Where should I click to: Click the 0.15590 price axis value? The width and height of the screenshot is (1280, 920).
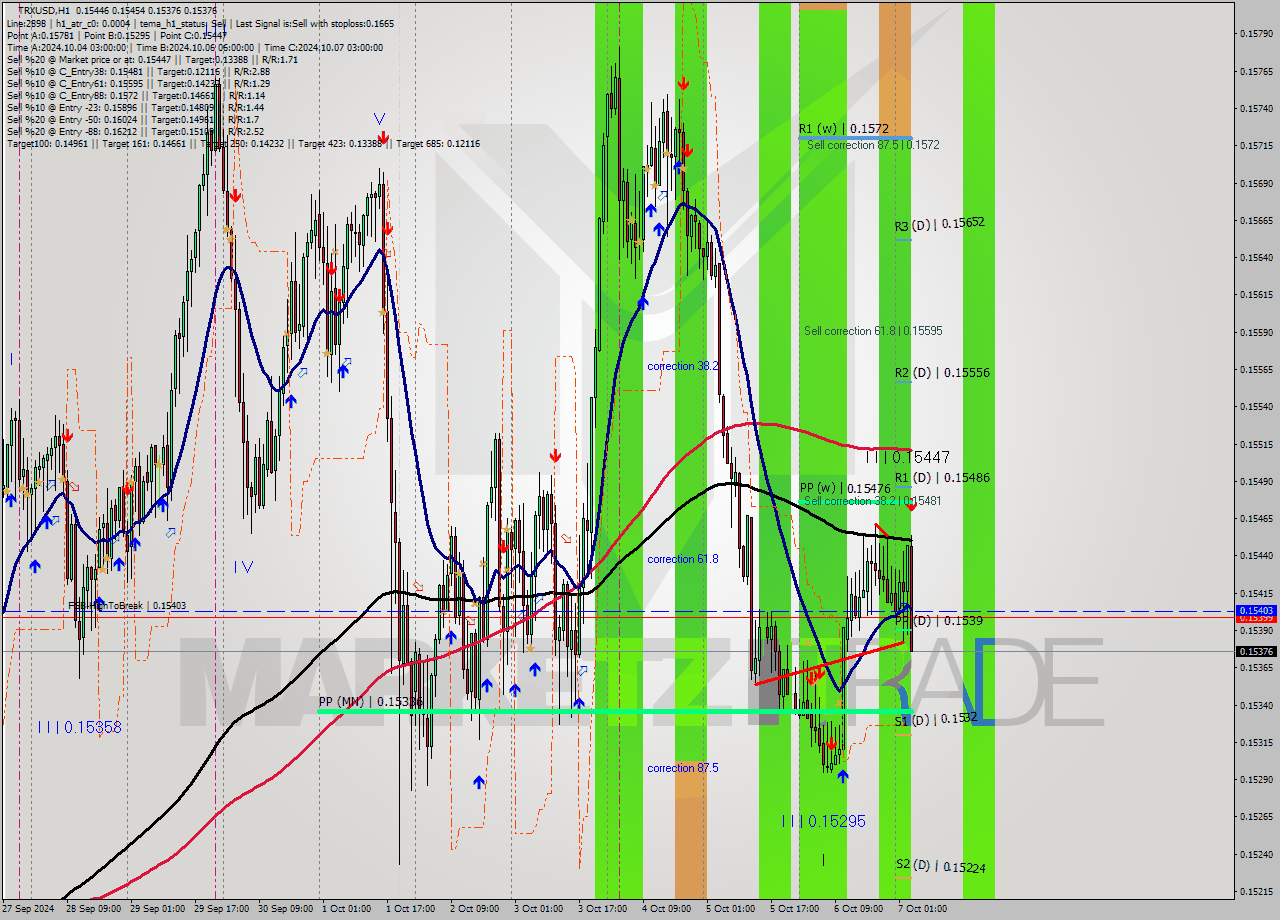pos(1256,332)
